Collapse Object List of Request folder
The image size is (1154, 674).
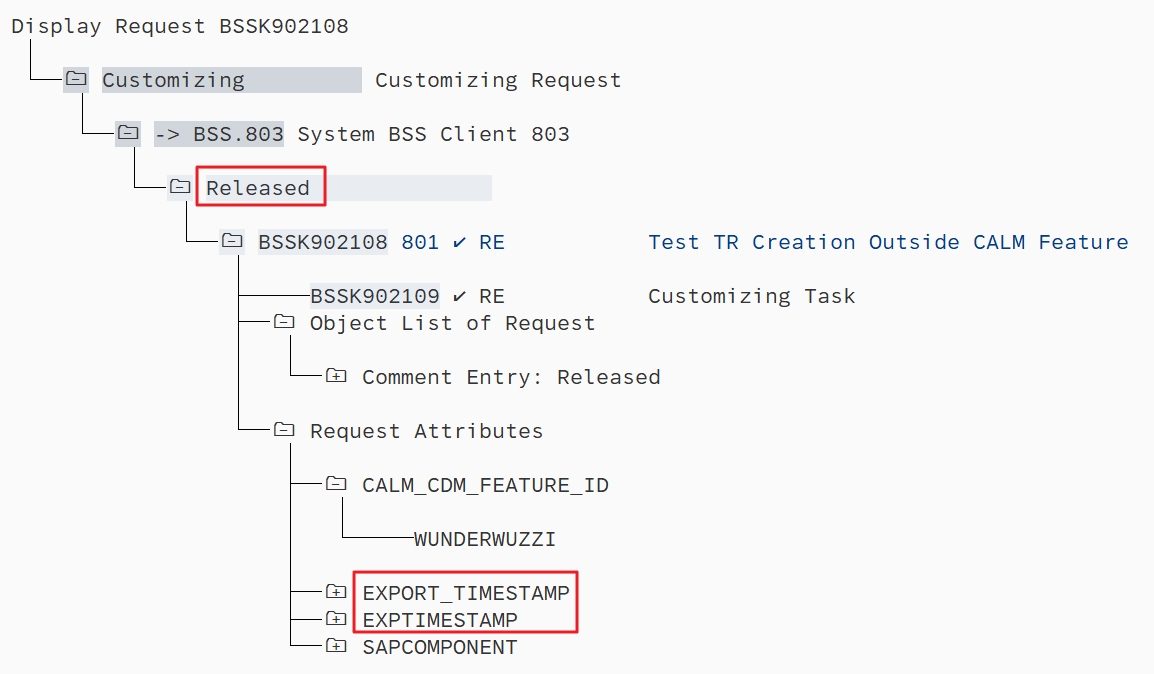[284, 322]
